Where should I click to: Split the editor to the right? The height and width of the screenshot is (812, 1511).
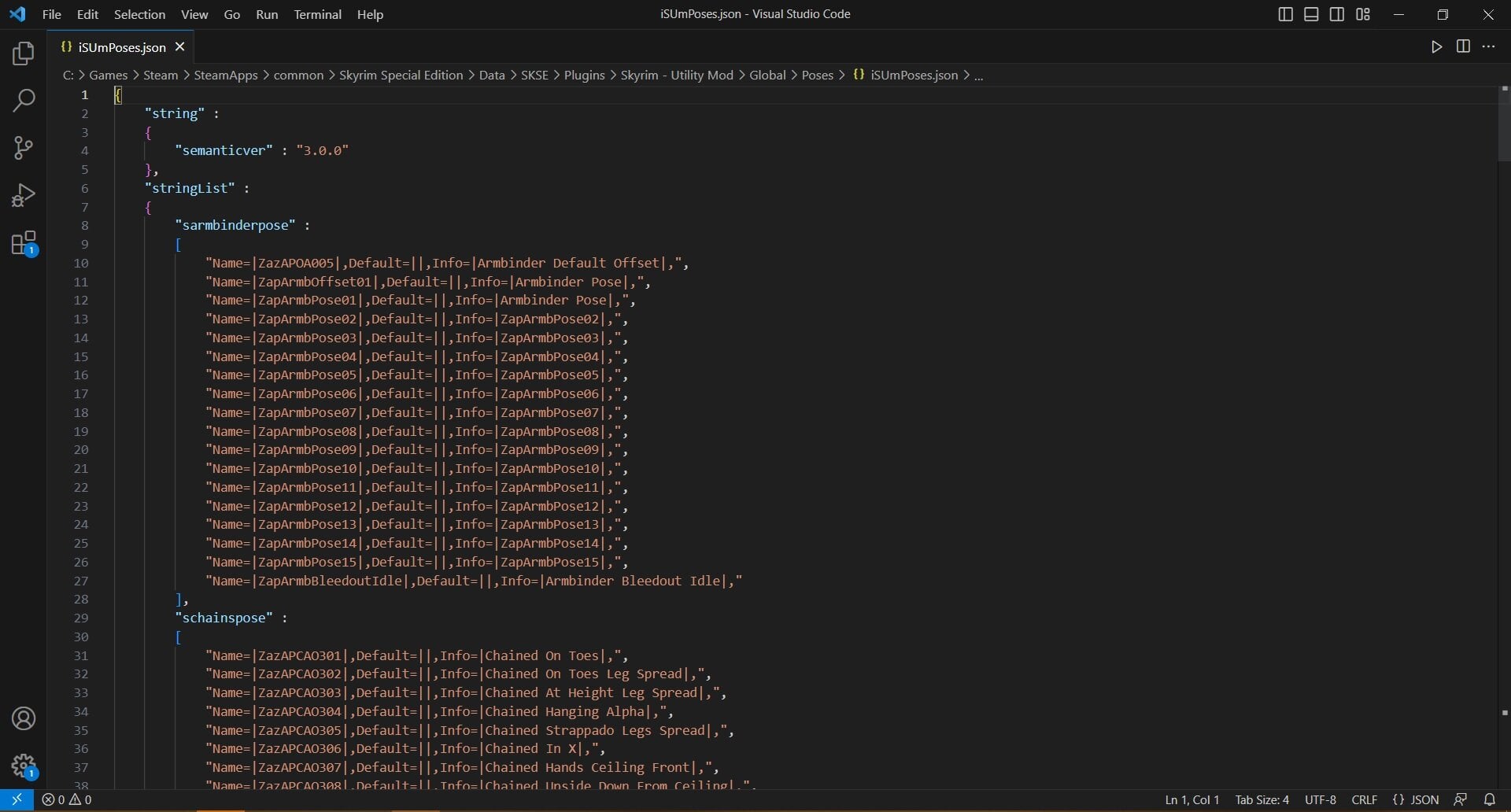coord(1463,46)
